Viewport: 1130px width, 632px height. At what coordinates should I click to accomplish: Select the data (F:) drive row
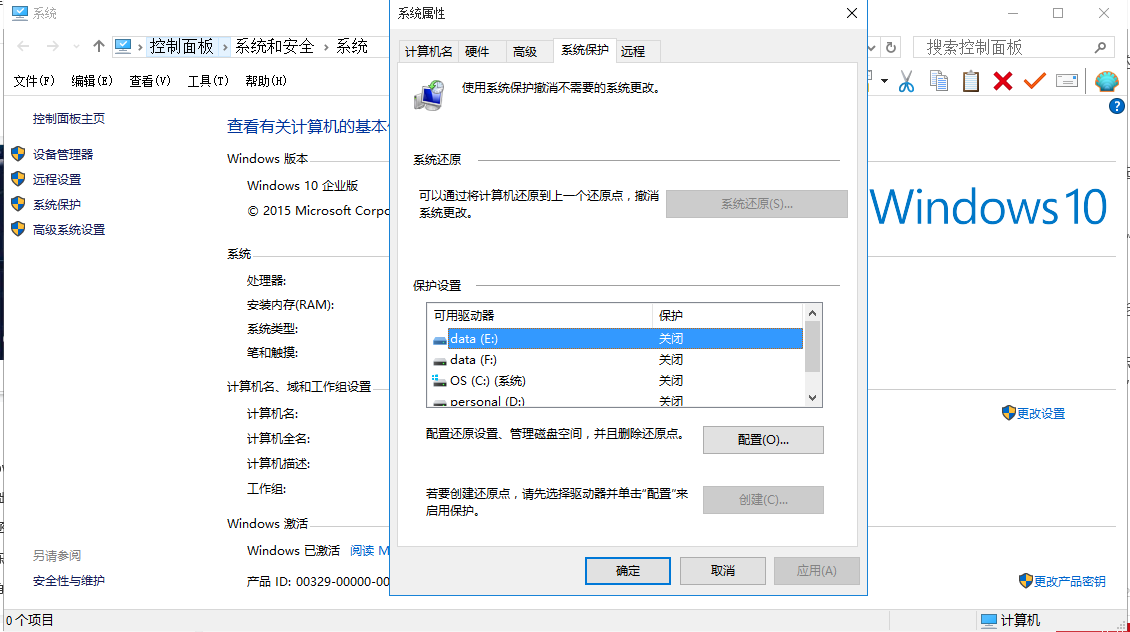(617, 360)
